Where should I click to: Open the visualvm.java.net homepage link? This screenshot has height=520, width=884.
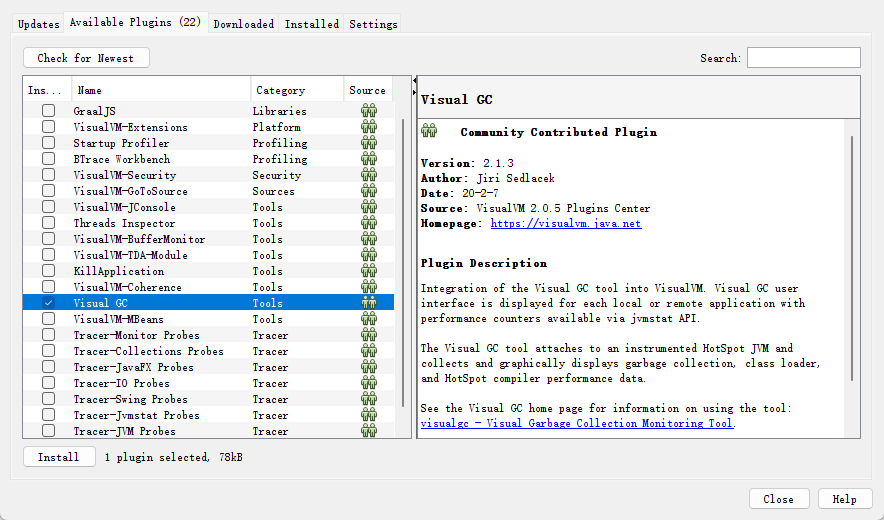pyautogui.click(x=566, y=223)
